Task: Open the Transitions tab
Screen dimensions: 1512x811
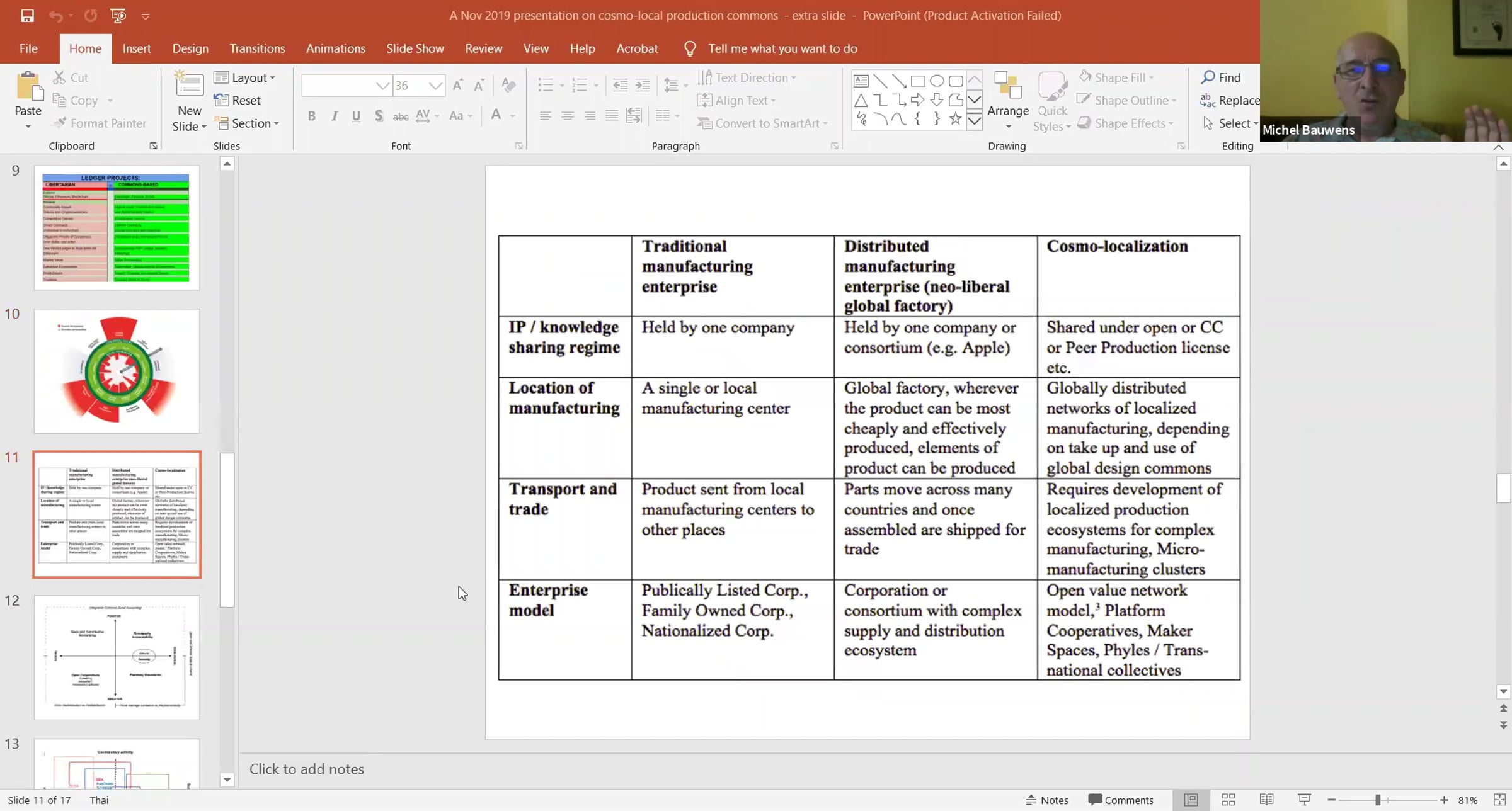Action: pos(257,48)
